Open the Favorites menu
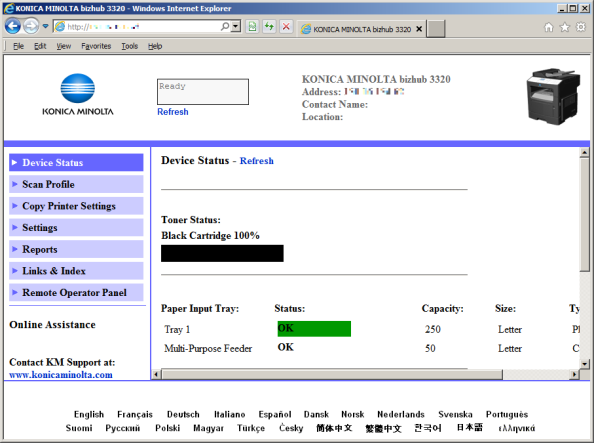 tap(96, 46)
